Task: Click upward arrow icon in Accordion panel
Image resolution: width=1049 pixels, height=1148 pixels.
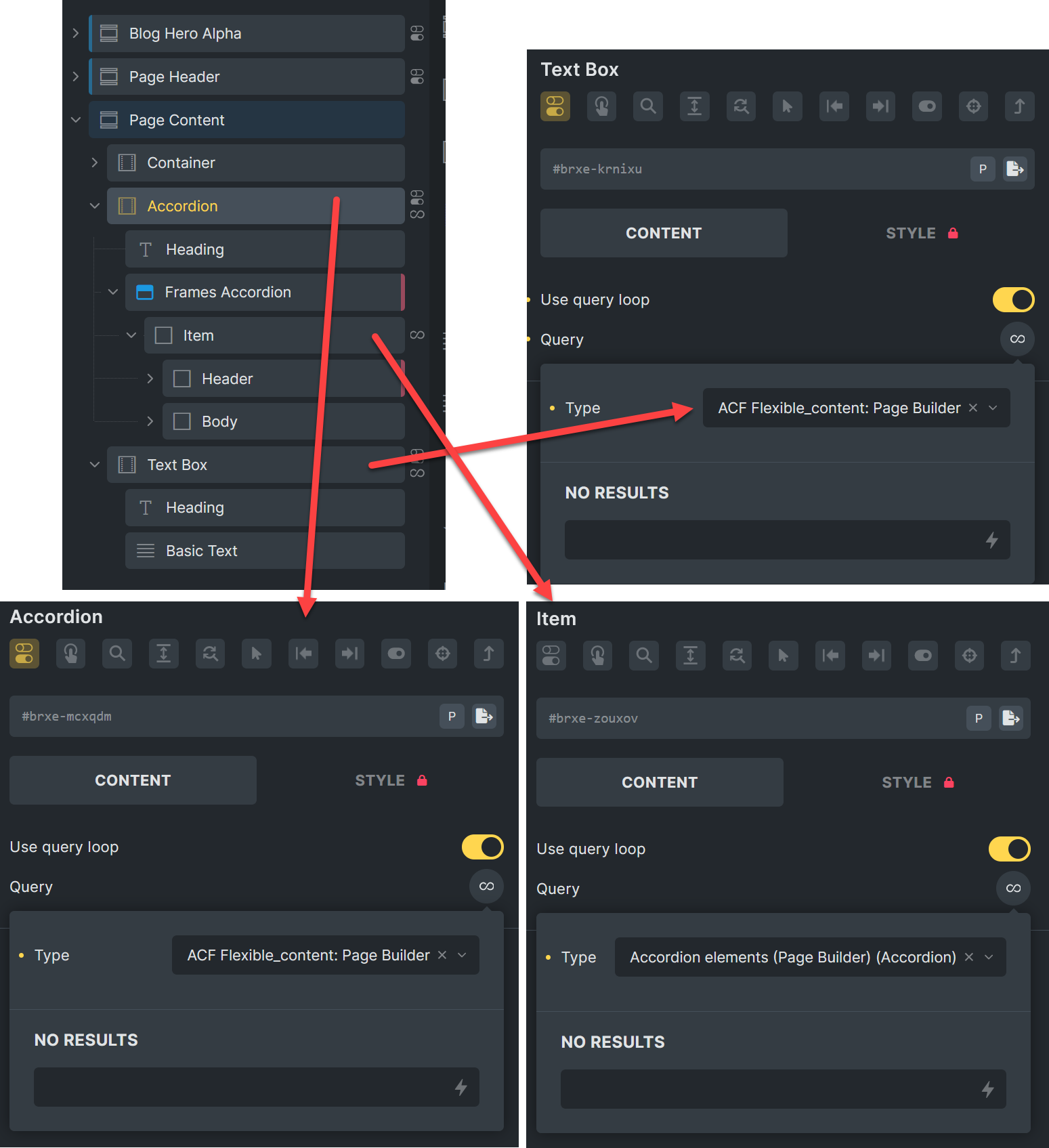Action: pyautogui.click(x=488, y=654)
